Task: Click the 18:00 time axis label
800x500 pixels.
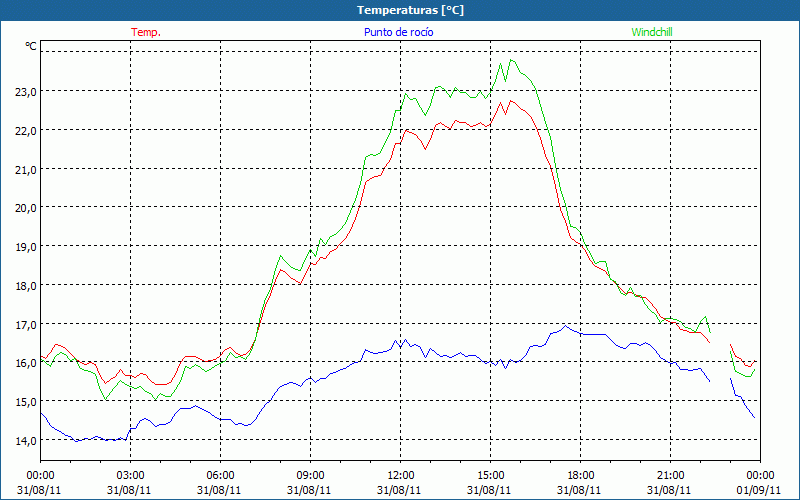Action: tap(581, 476)
